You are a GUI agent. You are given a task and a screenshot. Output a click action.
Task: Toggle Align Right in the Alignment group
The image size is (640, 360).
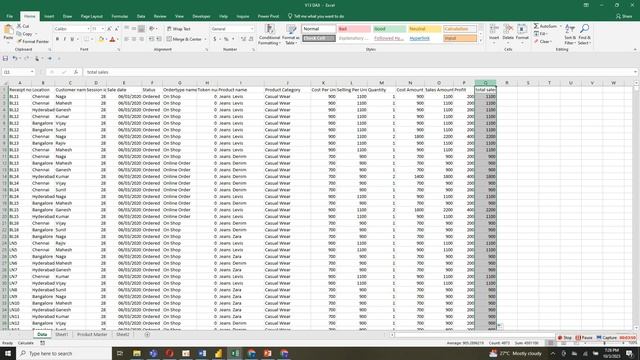(142, 39)
